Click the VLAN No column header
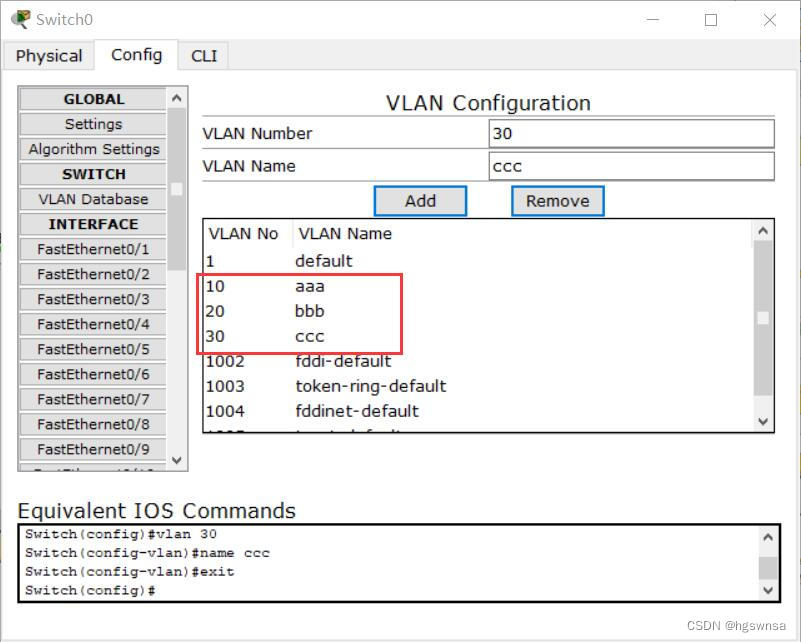 [248, 233]
